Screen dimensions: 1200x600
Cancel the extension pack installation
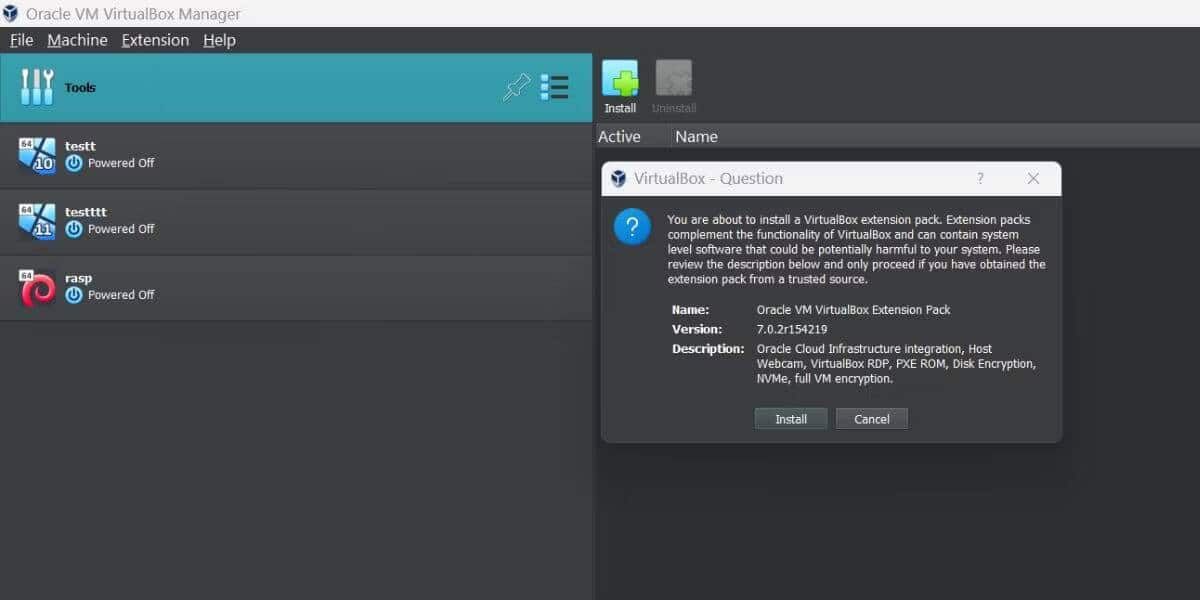click(871, 418)
